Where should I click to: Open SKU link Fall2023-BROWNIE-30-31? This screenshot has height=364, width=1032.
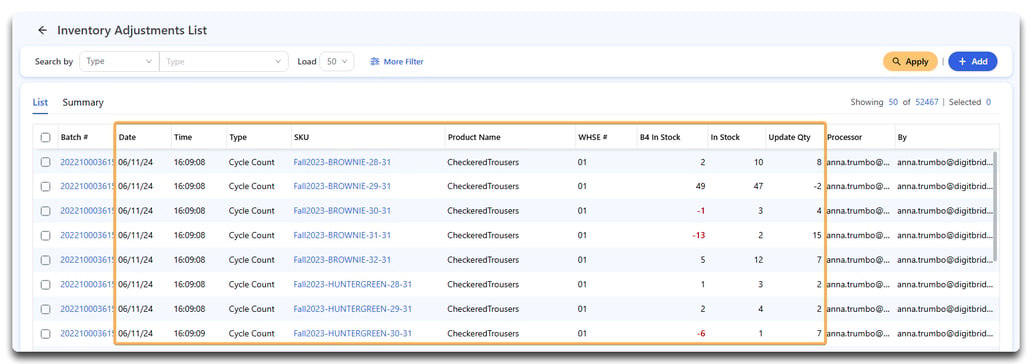click(x=342, y=211)
